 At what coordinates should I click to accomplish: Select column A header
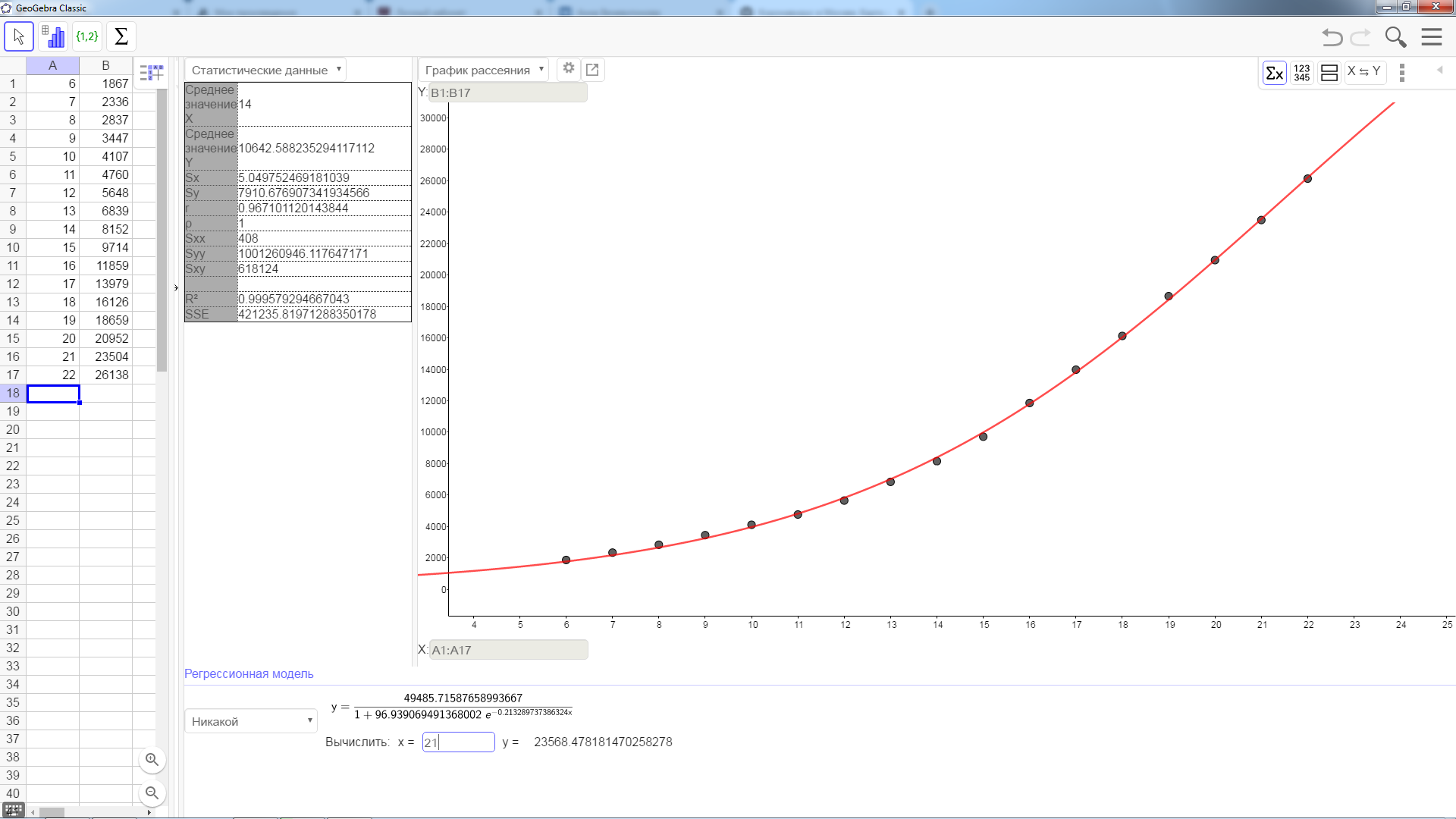pyautogui.click(x=52, y=65)
